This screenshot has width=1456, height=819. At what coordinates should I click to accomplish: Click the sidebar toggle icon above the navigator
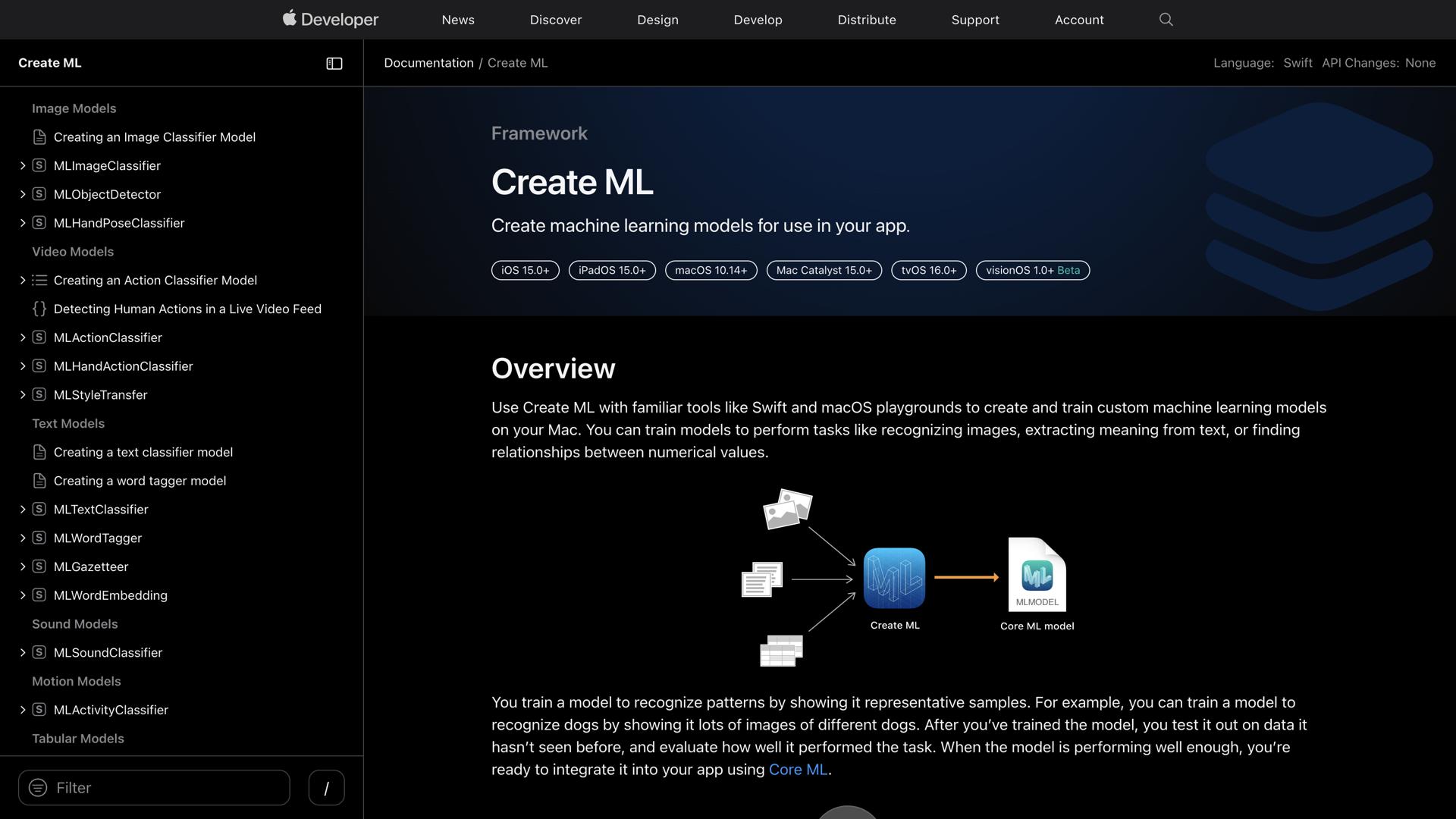pos(334,63)
